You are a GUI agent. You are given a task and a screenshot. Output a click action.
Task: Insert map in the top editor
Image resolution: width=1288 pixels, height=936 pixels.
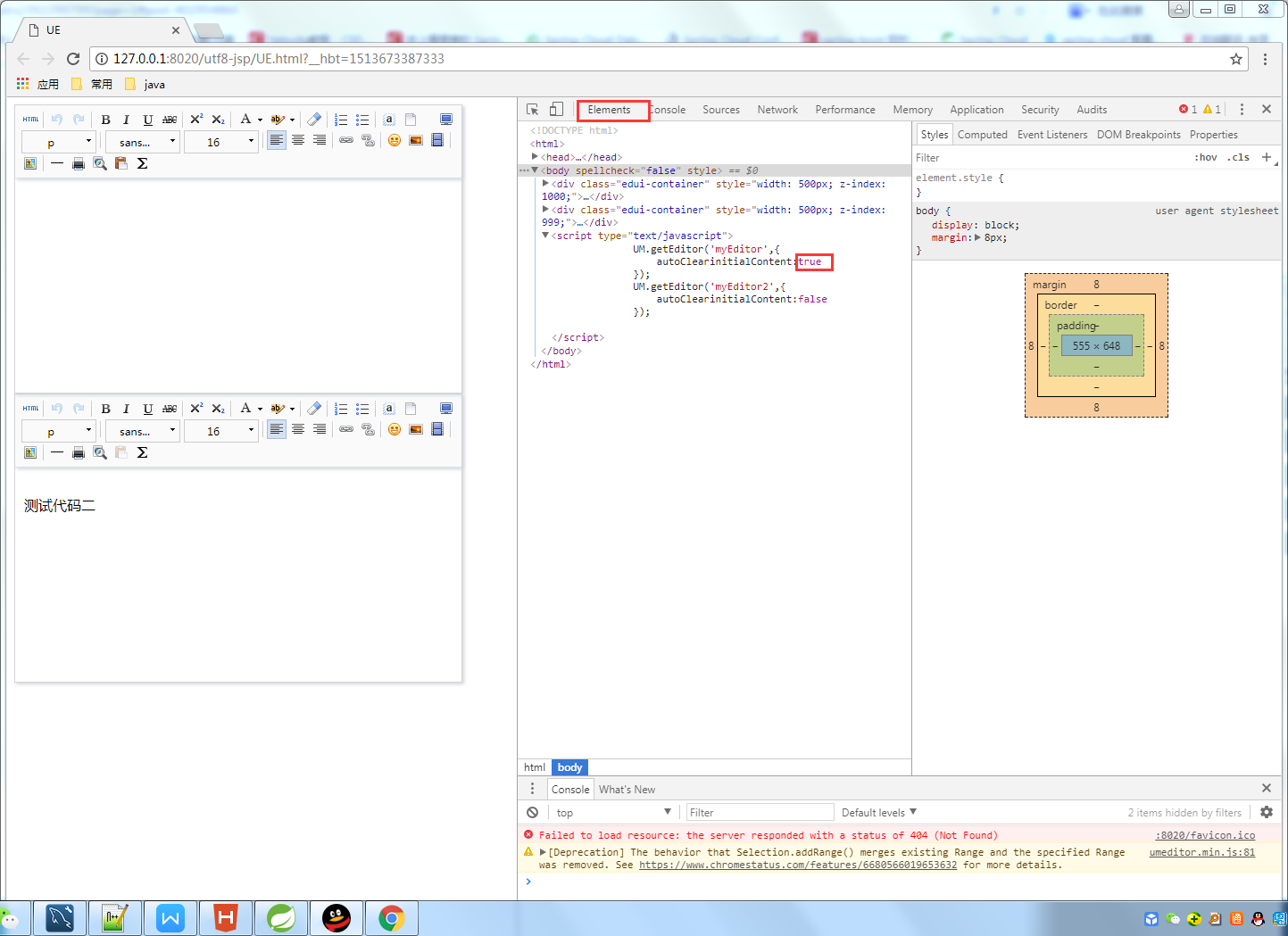30,163
